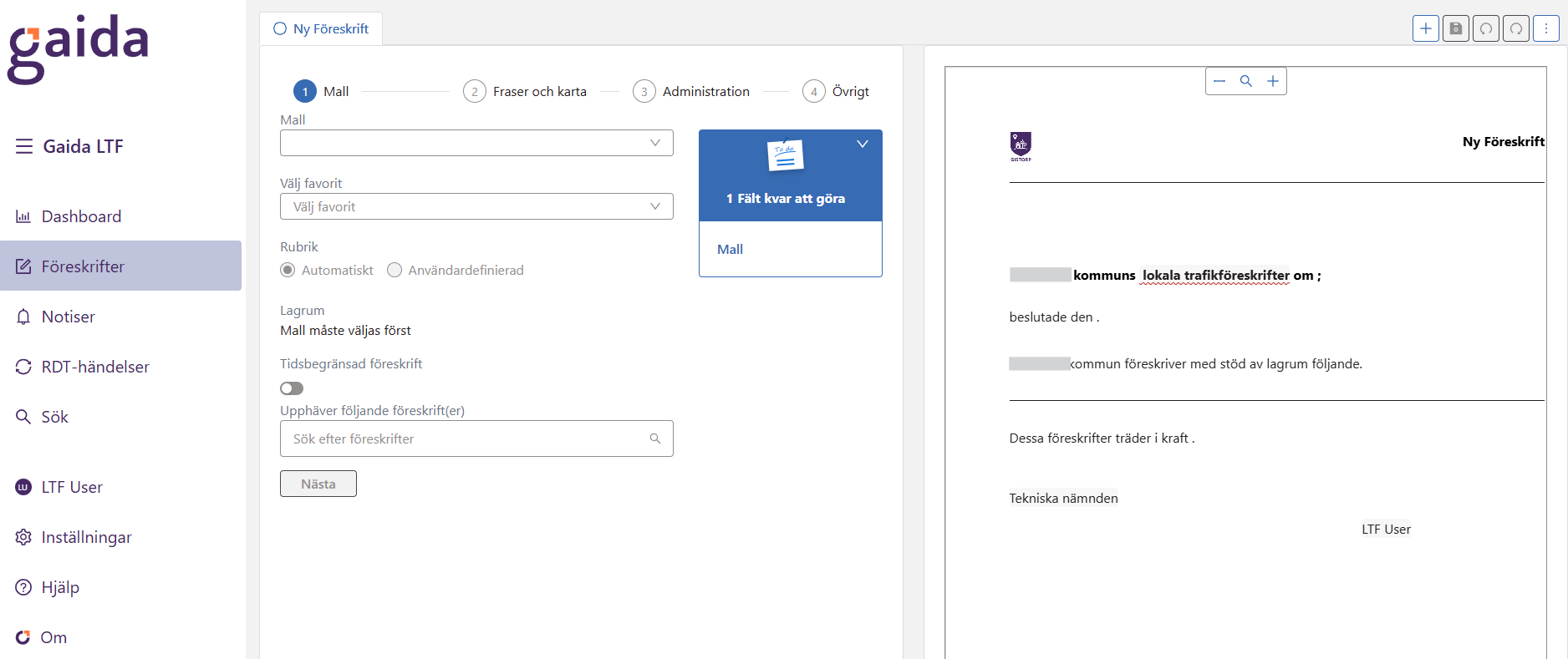Select the Automatiskt radio button
Image resolution: width=1568 pixels, height=659 pixels.
click(x=288, y=270)
